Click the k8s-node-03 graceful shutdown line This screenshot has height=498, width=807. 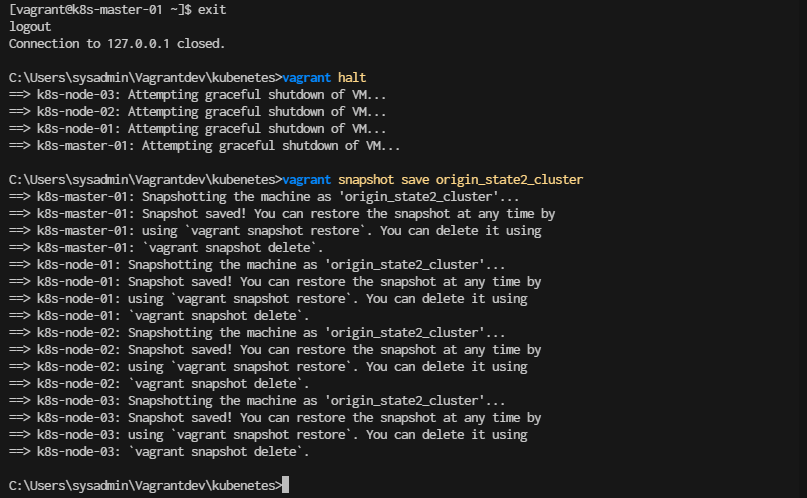pos(198,95)
